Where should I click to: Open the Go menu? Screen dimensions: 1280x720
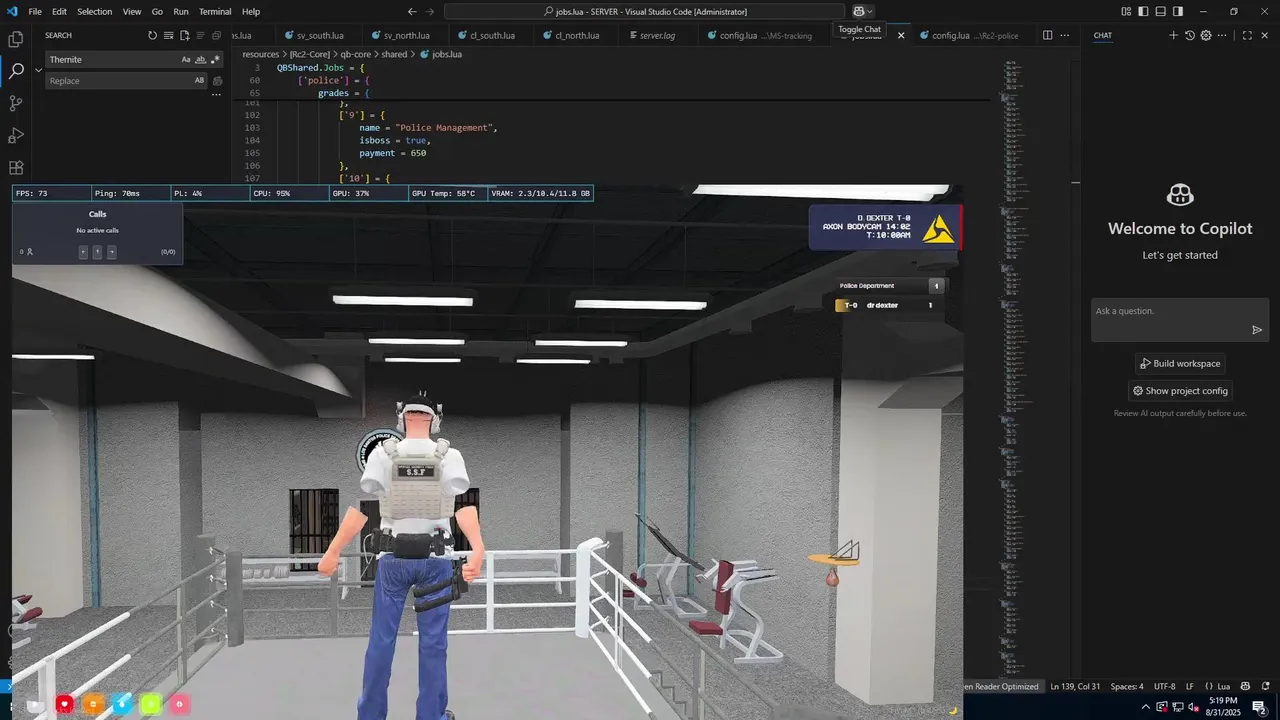(x=157, y=11)
